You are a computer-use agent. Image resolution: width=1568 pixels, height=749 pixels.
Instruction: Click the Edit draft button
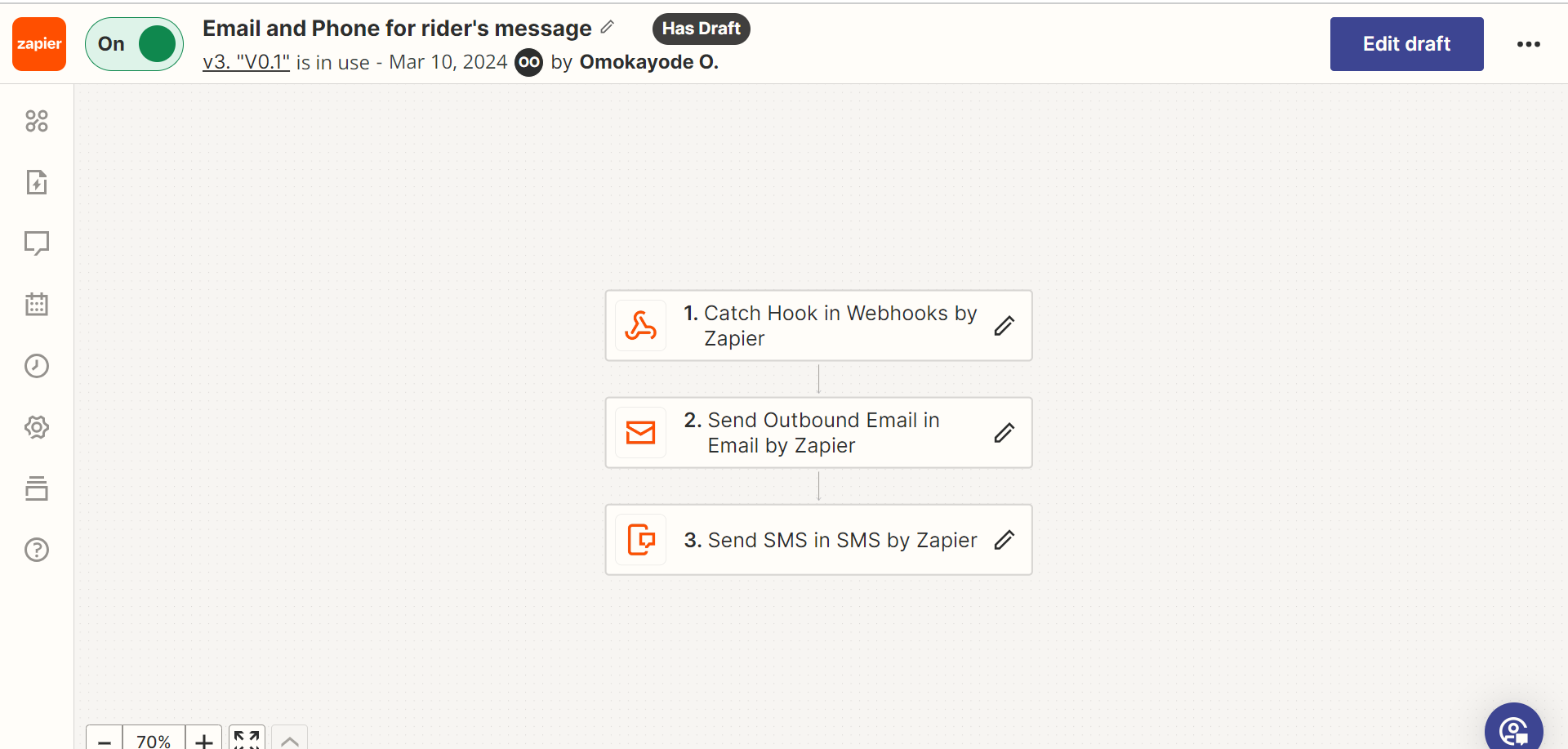1406,44
